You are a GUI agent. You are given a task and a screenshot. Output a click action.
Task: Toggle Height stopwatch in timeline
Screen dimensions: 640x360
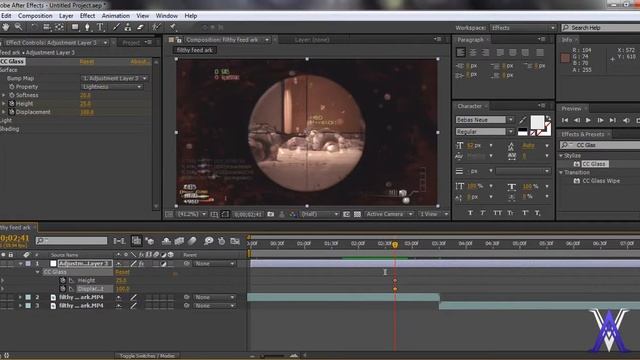[62, 280]
